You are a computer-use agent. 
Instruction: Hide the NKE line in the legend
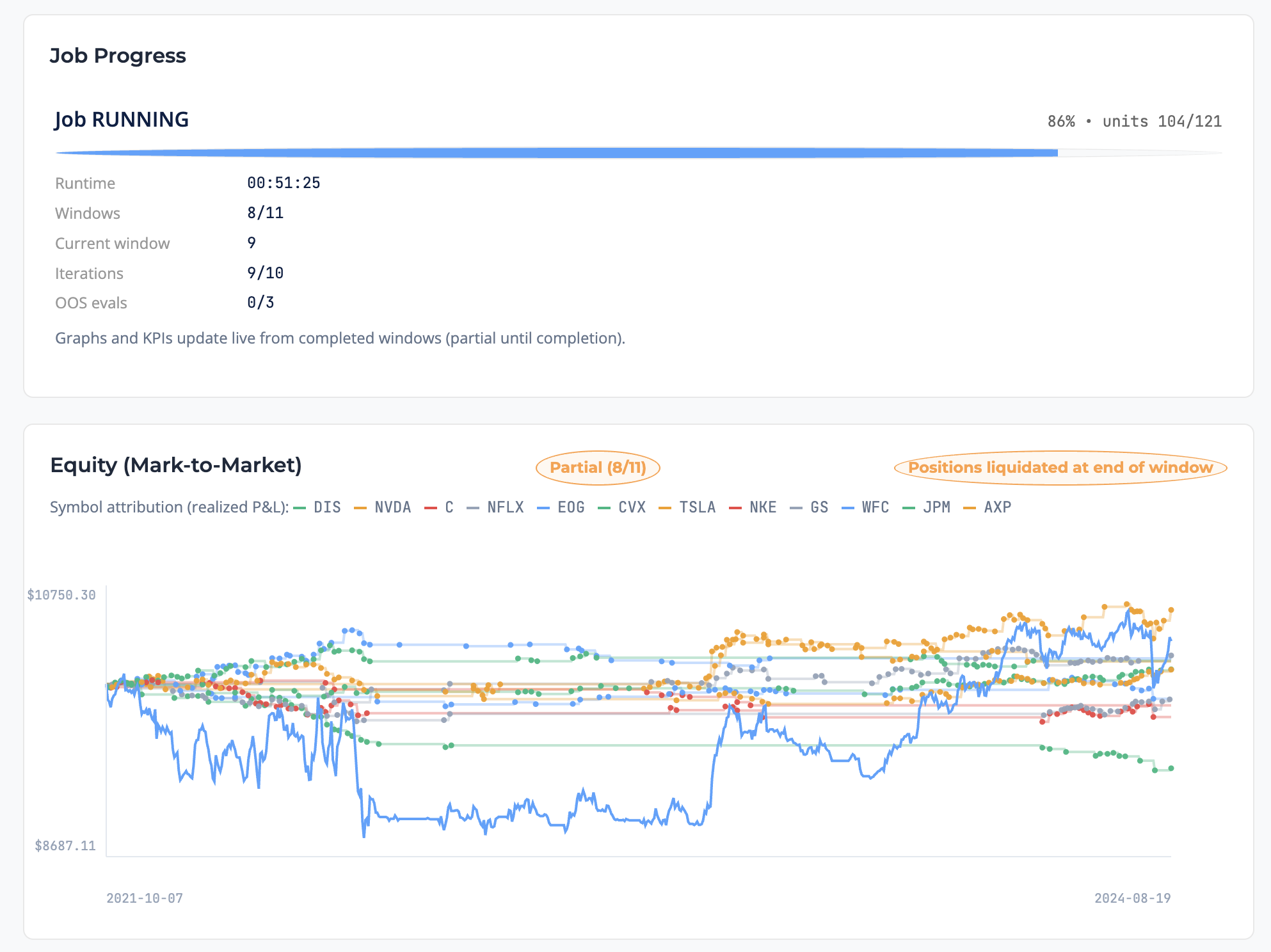pyautogui.click(x=762, y=507)
